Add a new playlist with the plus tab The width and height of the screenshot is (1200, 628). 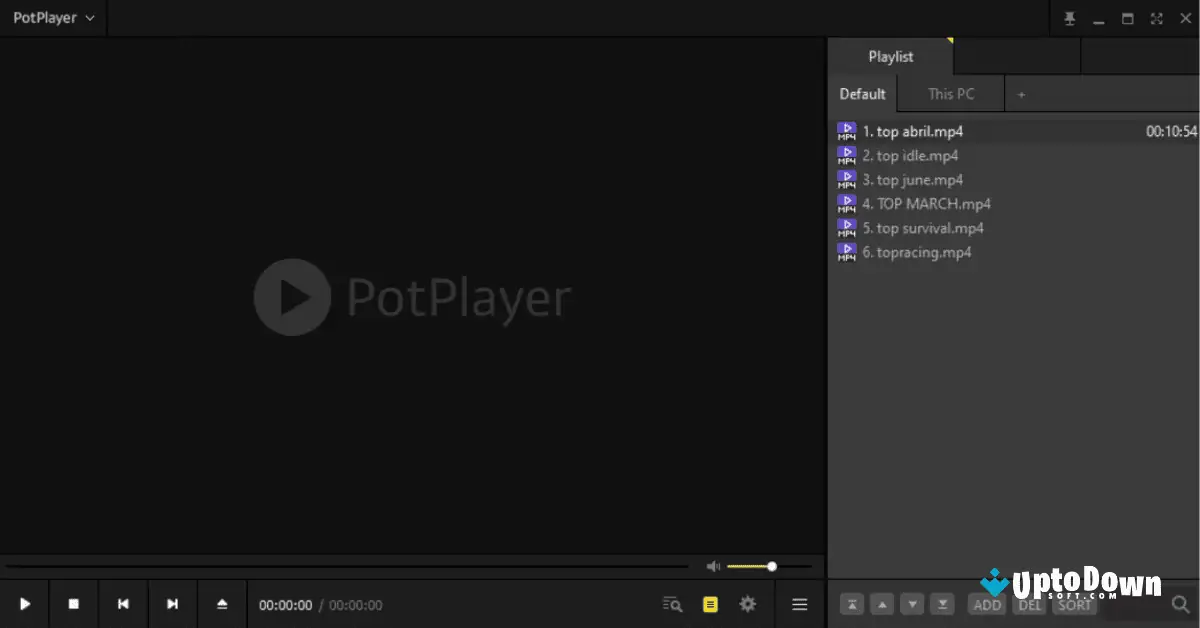[x=1021, y=93]
